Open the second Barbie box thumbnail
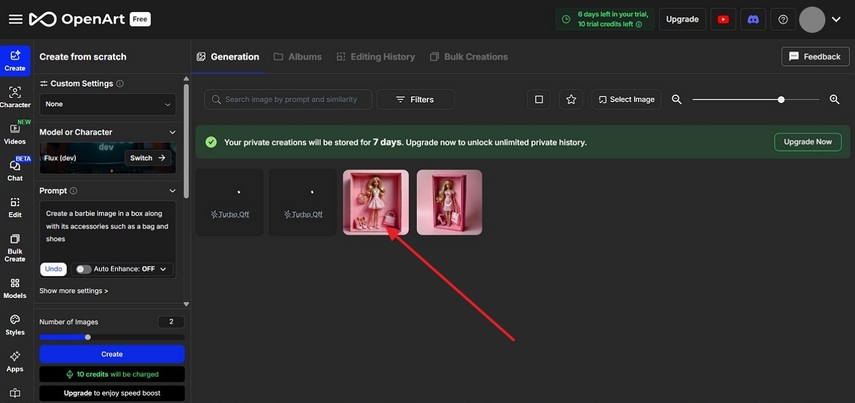This screenshot has height=403, width=855. click(449, 202)
